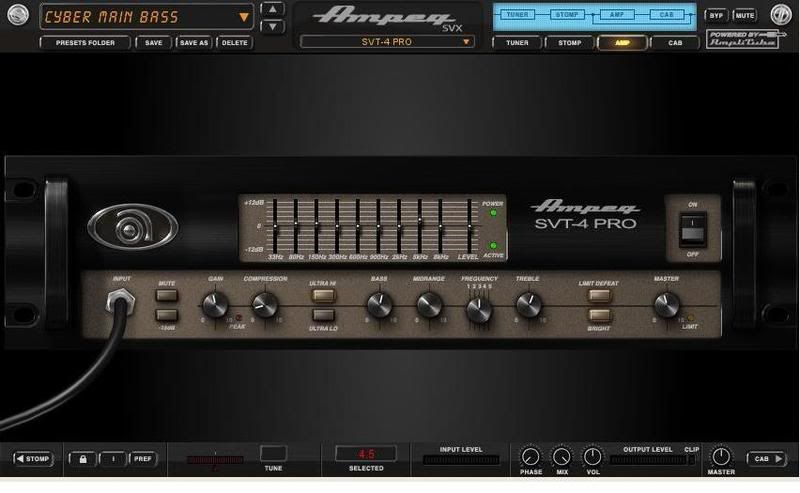Switch to the CAB tab
The height and width of the screenshot is (493, 800).
[675, 43]
